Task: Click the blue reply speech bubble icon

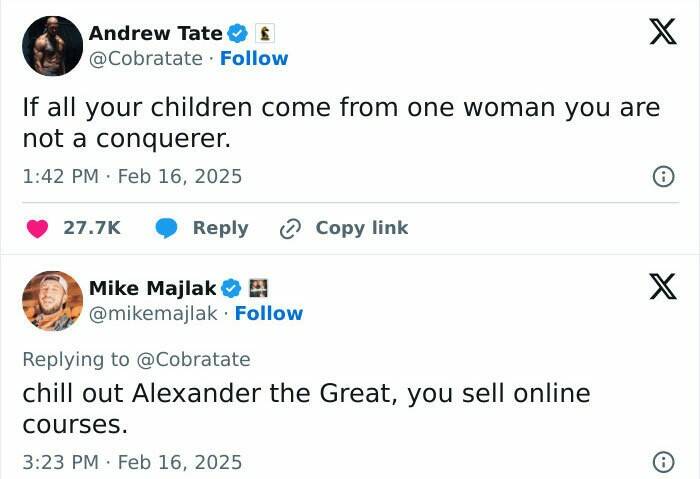Action: 167,228
